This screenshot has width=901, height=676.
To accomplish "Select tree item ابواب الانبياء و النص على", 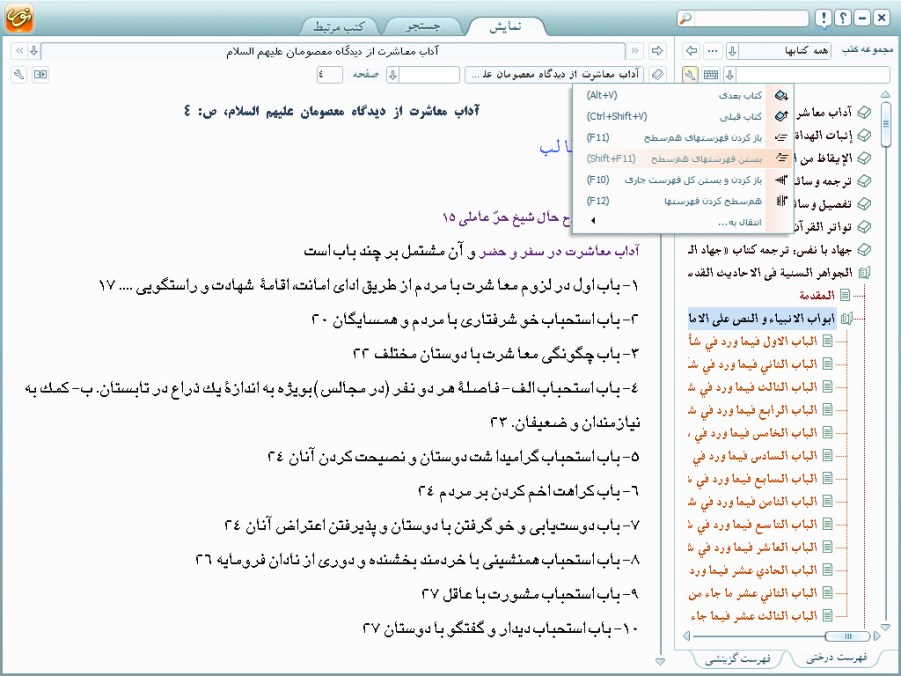I will tap(763, 318).
